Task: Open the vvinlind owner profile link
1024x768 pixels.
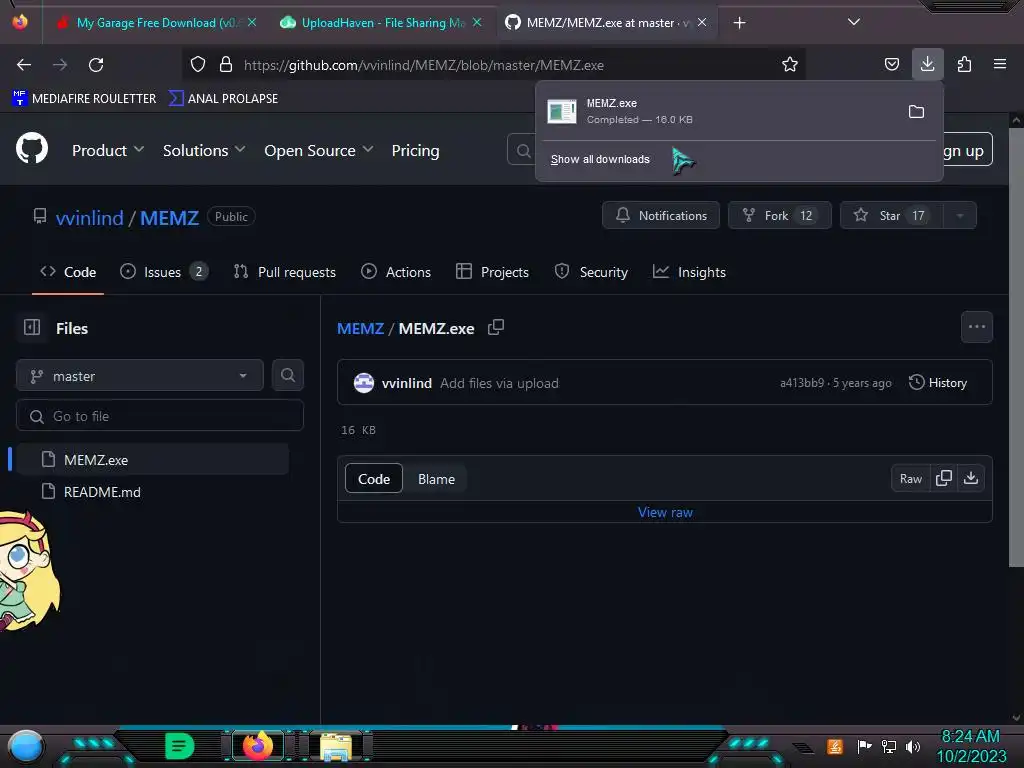Action: [89, 217]
